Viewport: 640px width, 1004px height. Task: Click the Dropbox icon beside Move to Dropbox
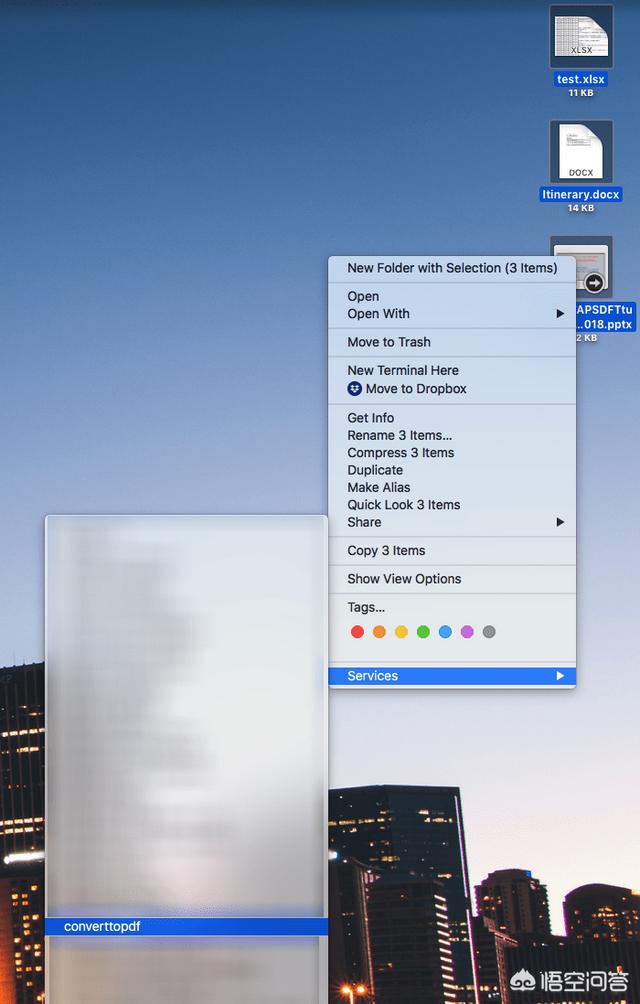coord(355,389)
